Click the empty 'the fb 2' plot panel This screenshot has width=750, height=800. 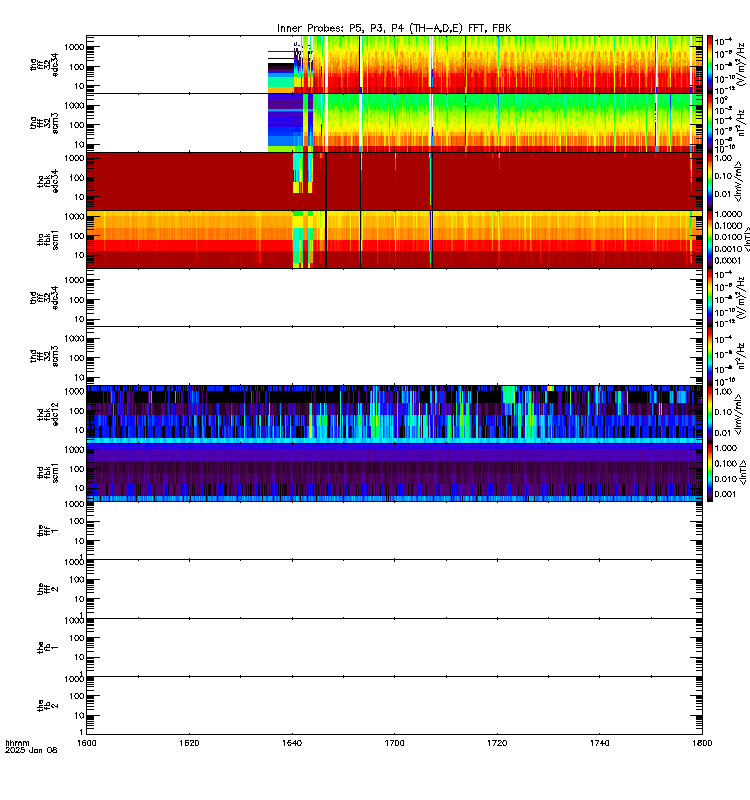pos(394,706)
